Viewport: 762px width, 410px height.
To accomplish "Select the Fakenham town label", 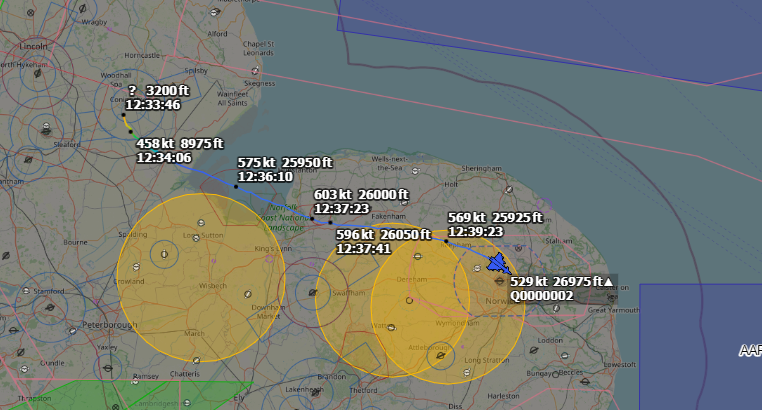I will pyautogui.click(x=388, y=216).
